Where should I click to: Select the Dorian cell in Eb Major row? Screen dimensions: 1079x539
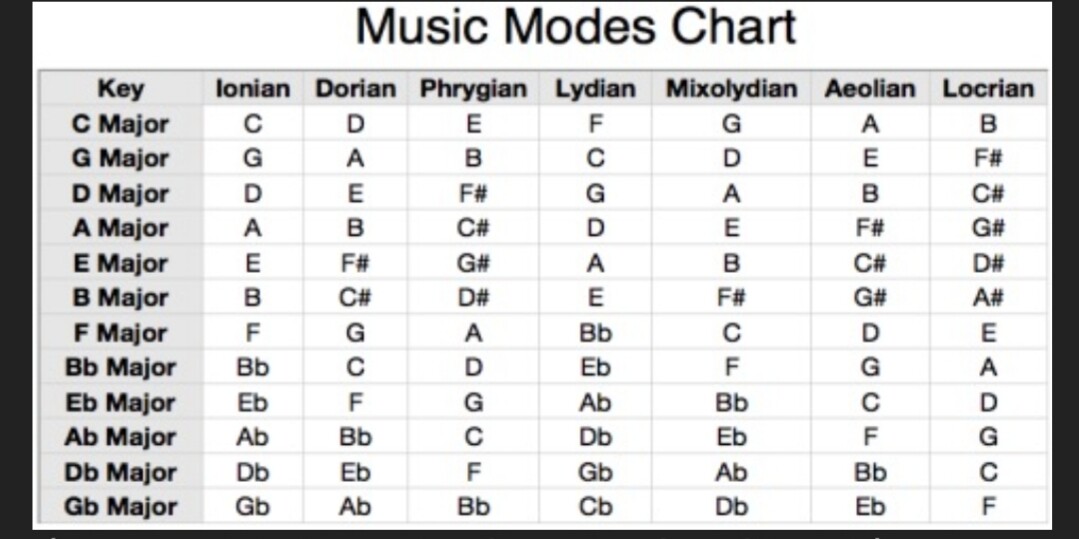pos(355,402)
